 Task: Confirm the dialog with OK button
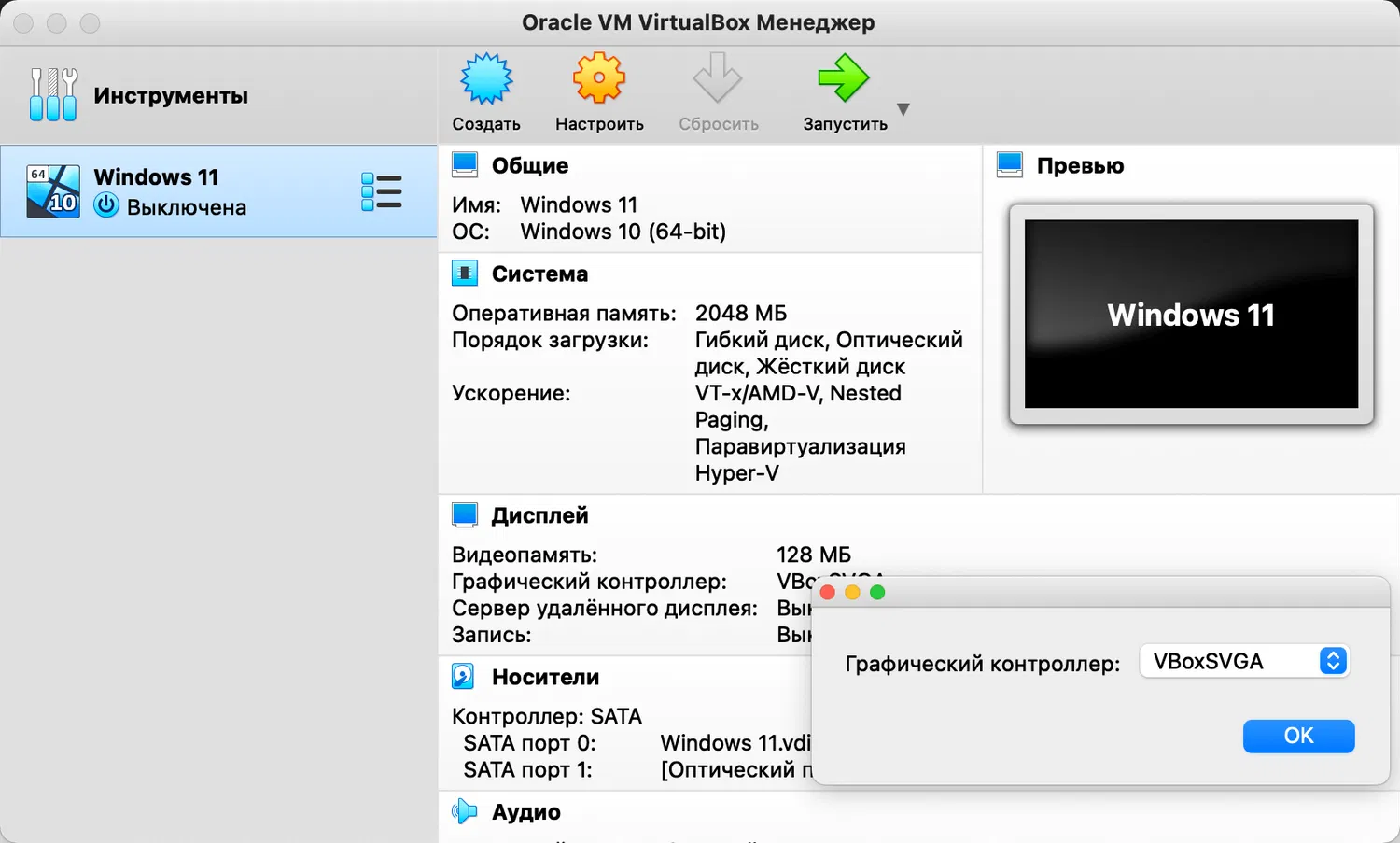pos(1298,736)
